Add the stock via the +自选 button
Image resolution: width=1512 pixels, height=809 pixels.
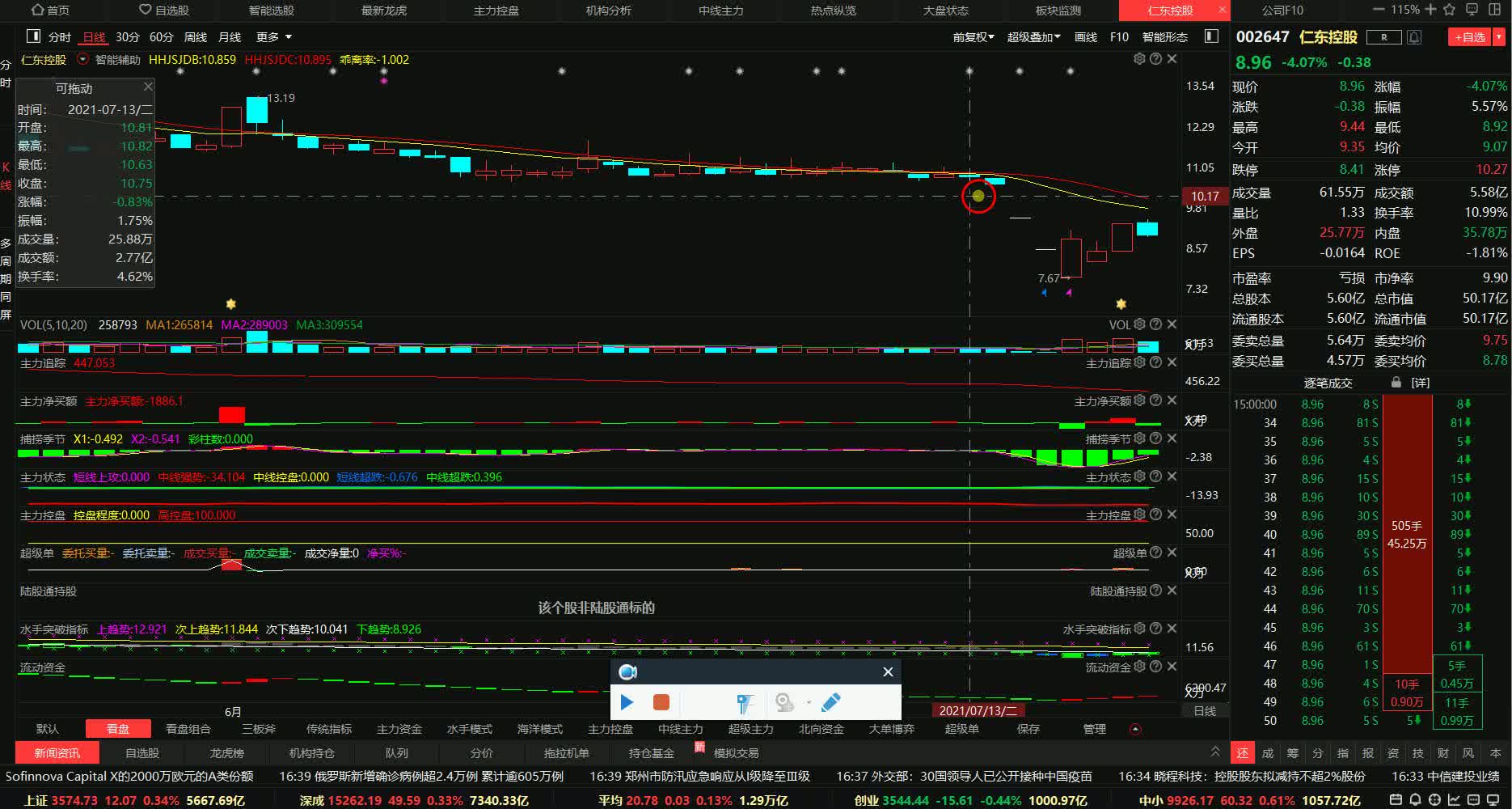pyautogui.click(x=1469, y=37)
